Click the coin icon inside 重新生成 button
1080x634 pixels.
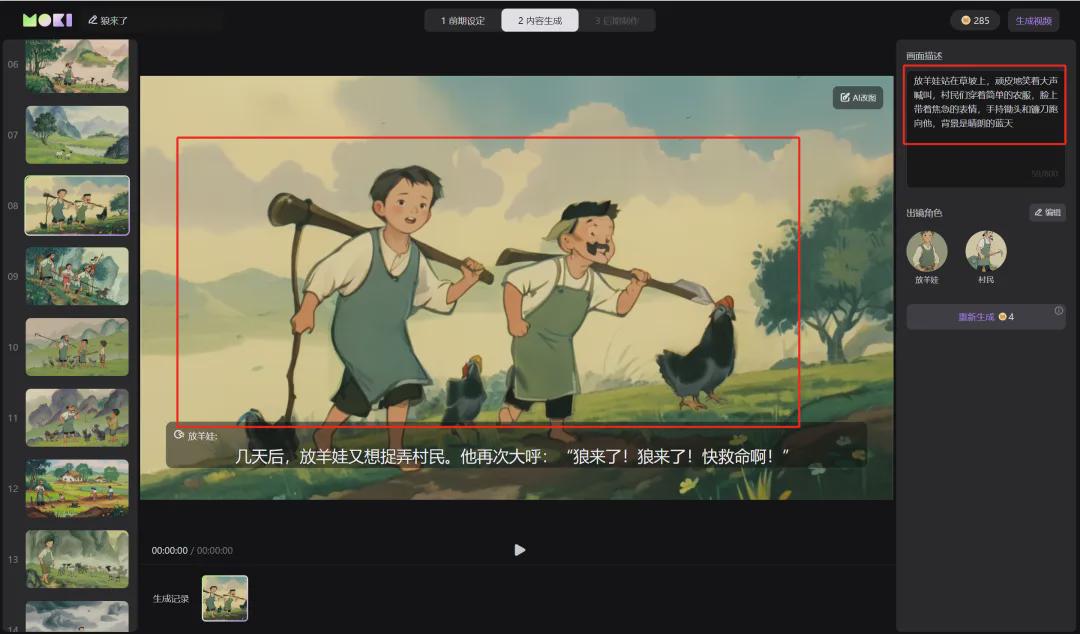(1003, 316)
